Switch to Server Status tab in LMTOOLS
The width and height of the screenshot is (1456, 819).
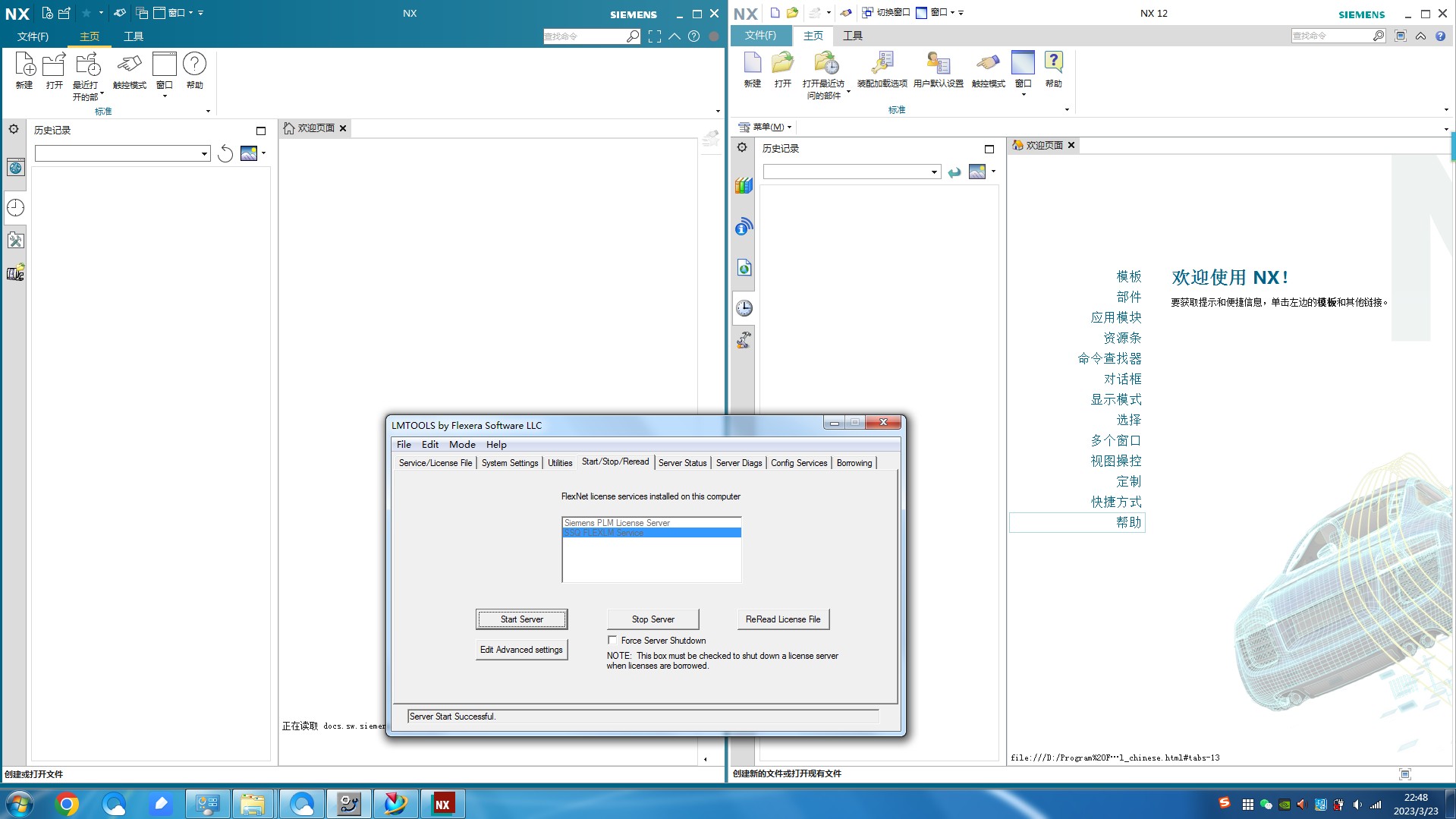pos(682,462)
